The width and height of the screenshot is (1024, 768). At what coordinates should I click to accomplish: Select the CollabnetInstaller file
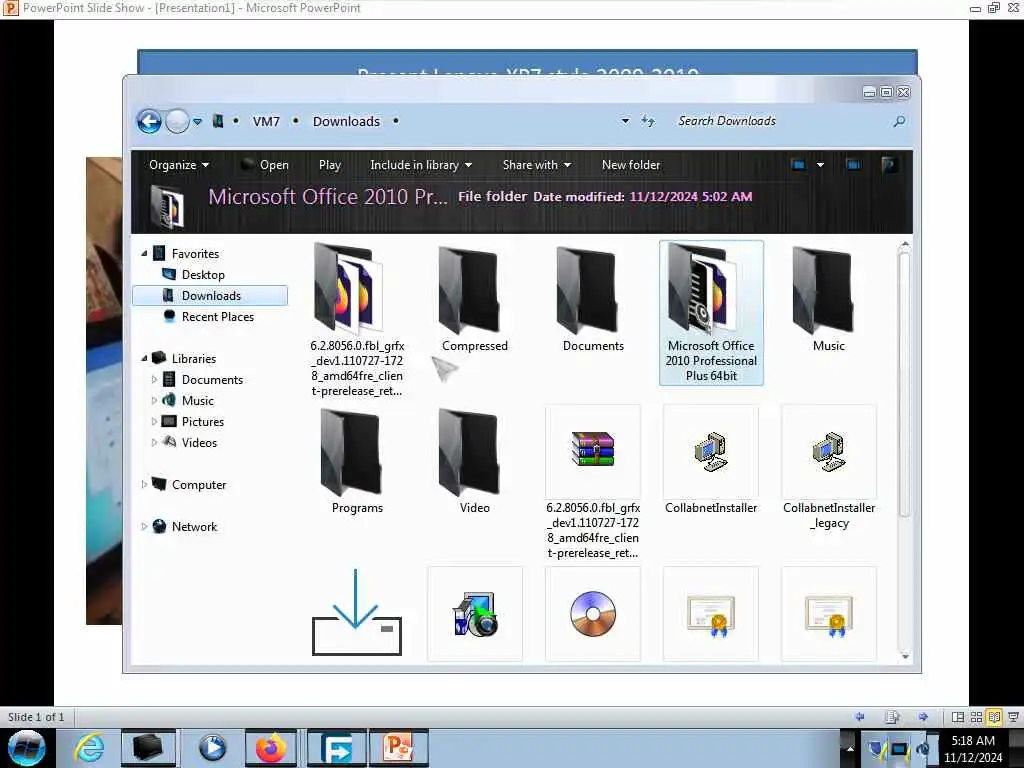[711, 460]
